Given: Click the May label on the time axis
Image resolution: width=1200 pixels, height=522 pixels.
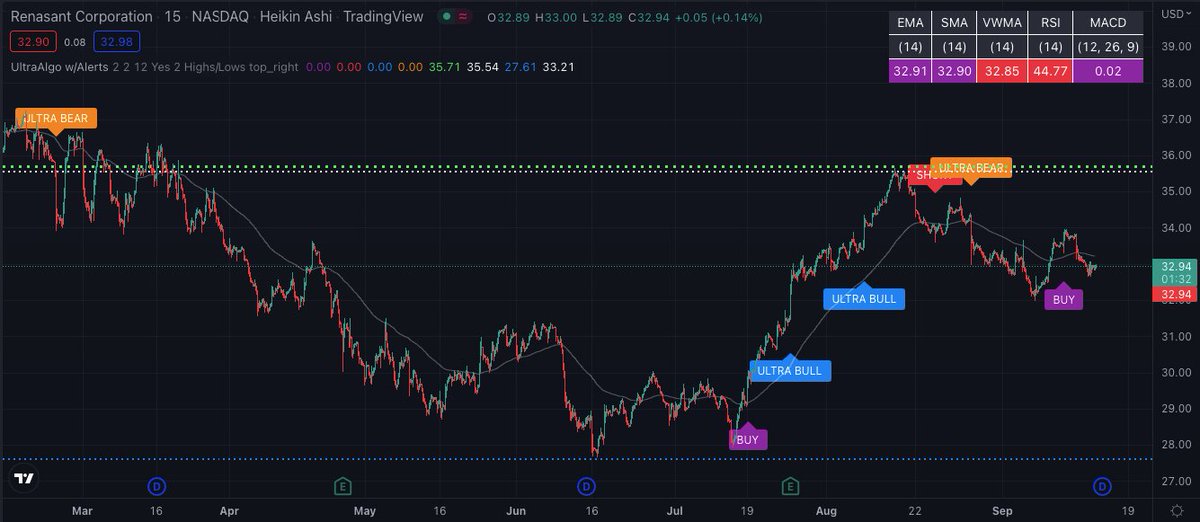Looking at the screenshot, I should tap(364, 509).
